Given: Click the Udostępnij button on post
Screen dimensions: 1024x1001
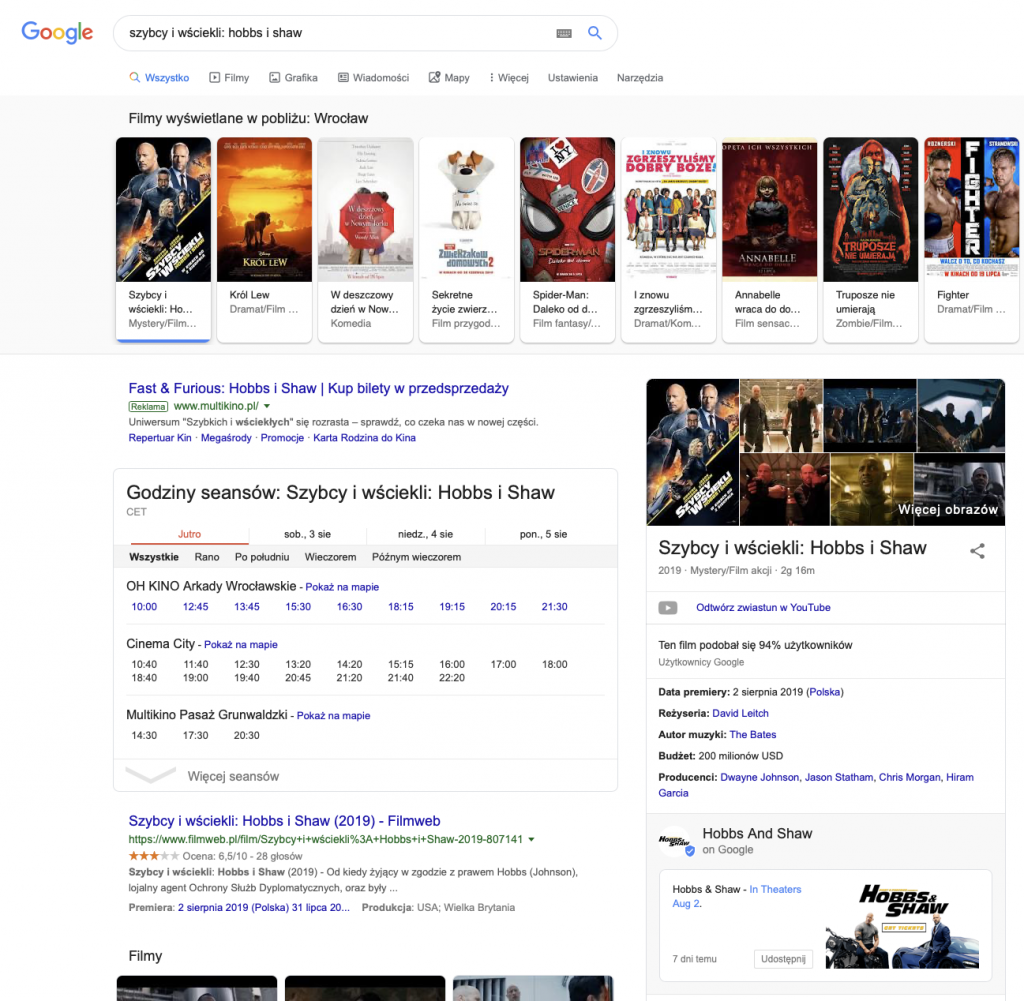Looking at the screenshot, I should (x=783, y=959).
